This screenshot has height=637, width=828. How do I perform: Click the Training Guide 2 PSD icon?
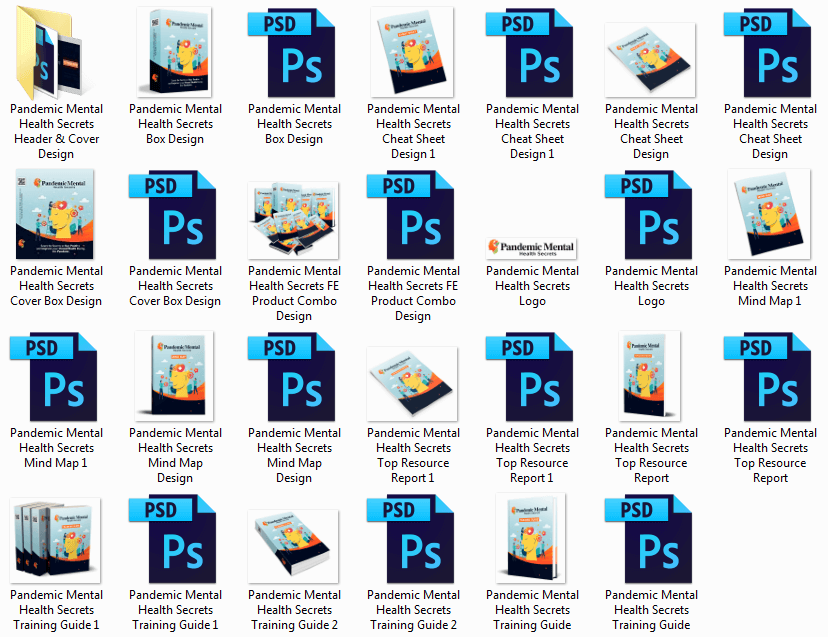tap(411, 539)
